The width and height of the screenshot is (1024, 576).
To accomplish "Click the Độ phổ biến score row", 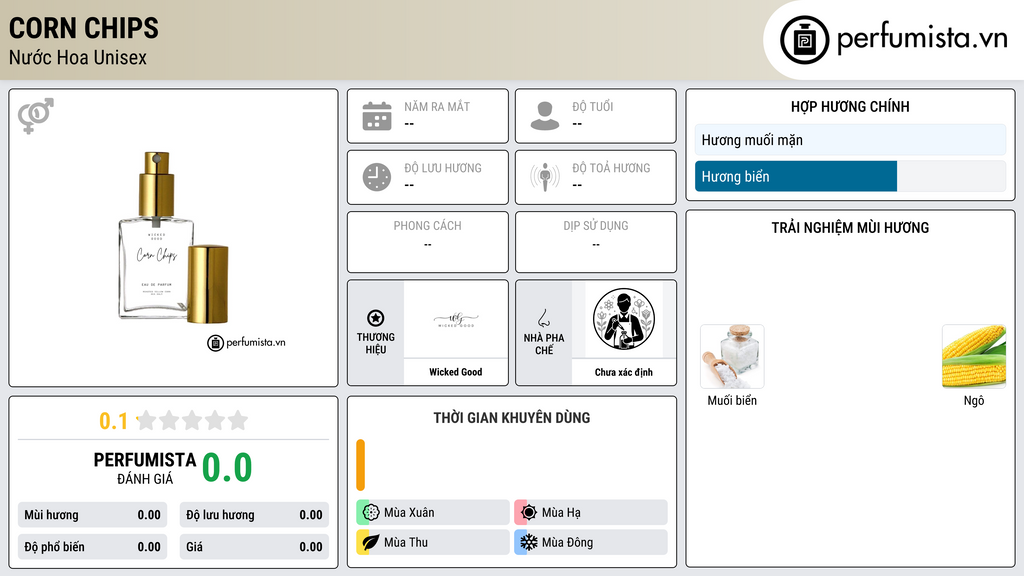I will 93,547.
